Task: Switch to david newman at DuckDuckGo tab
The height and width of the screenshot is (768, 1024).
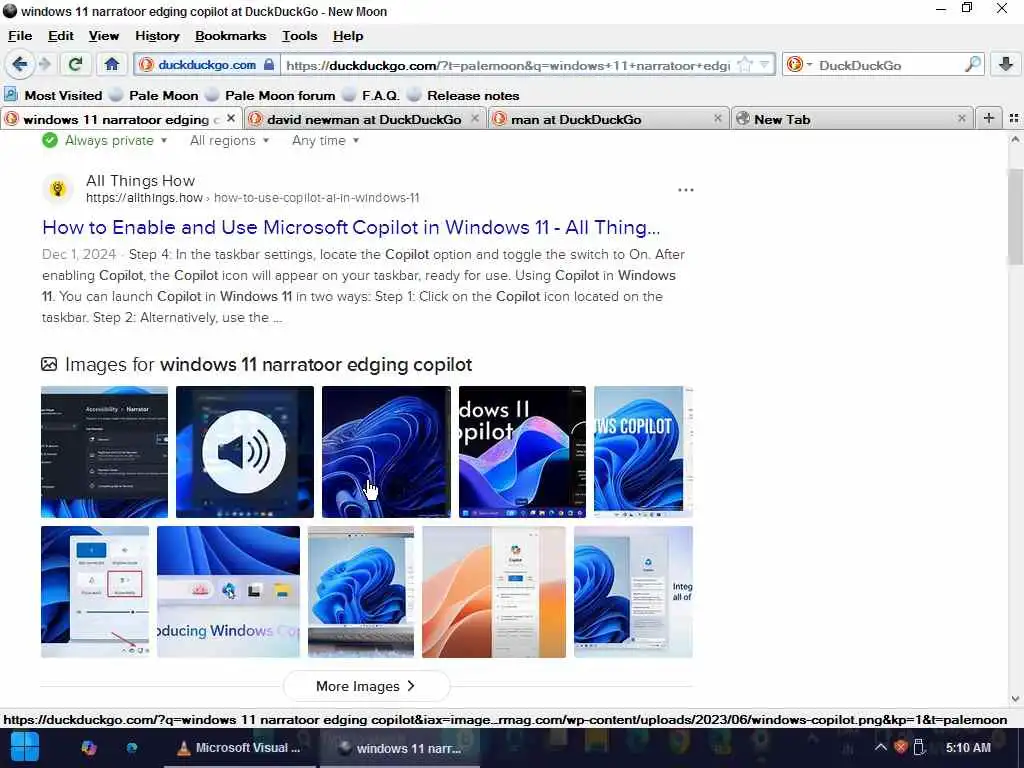Action: point(364,119)
